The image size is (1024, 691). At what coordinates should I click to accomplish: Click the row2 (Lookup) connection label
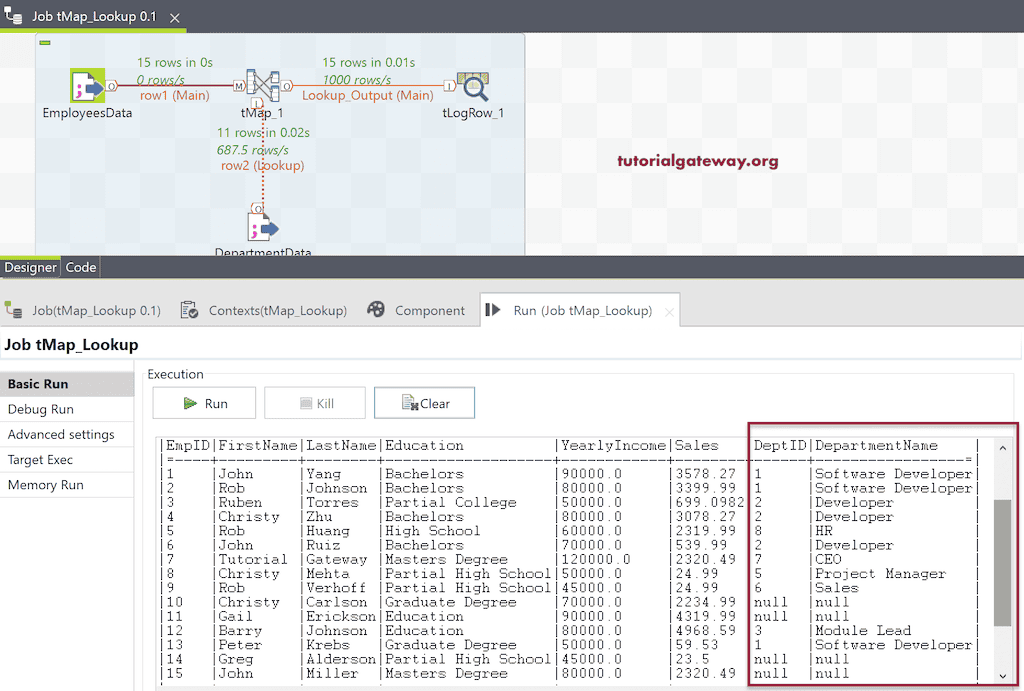point(263,165)
